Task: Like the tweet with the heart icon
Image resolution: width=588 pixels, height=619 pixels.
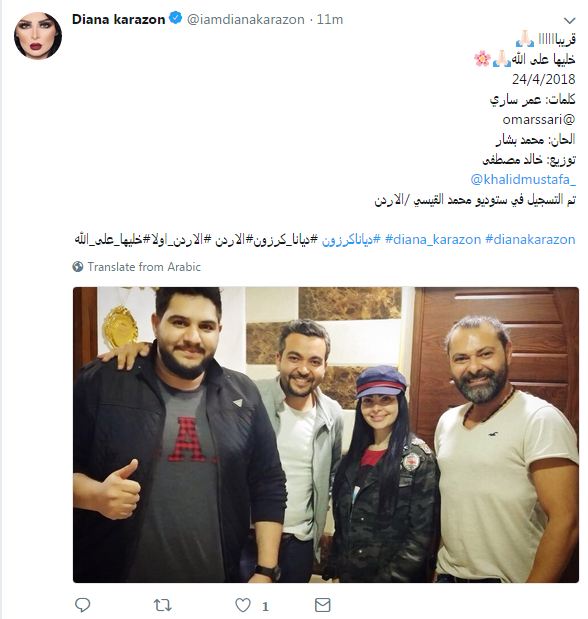Action: click(x=243, y=605)
